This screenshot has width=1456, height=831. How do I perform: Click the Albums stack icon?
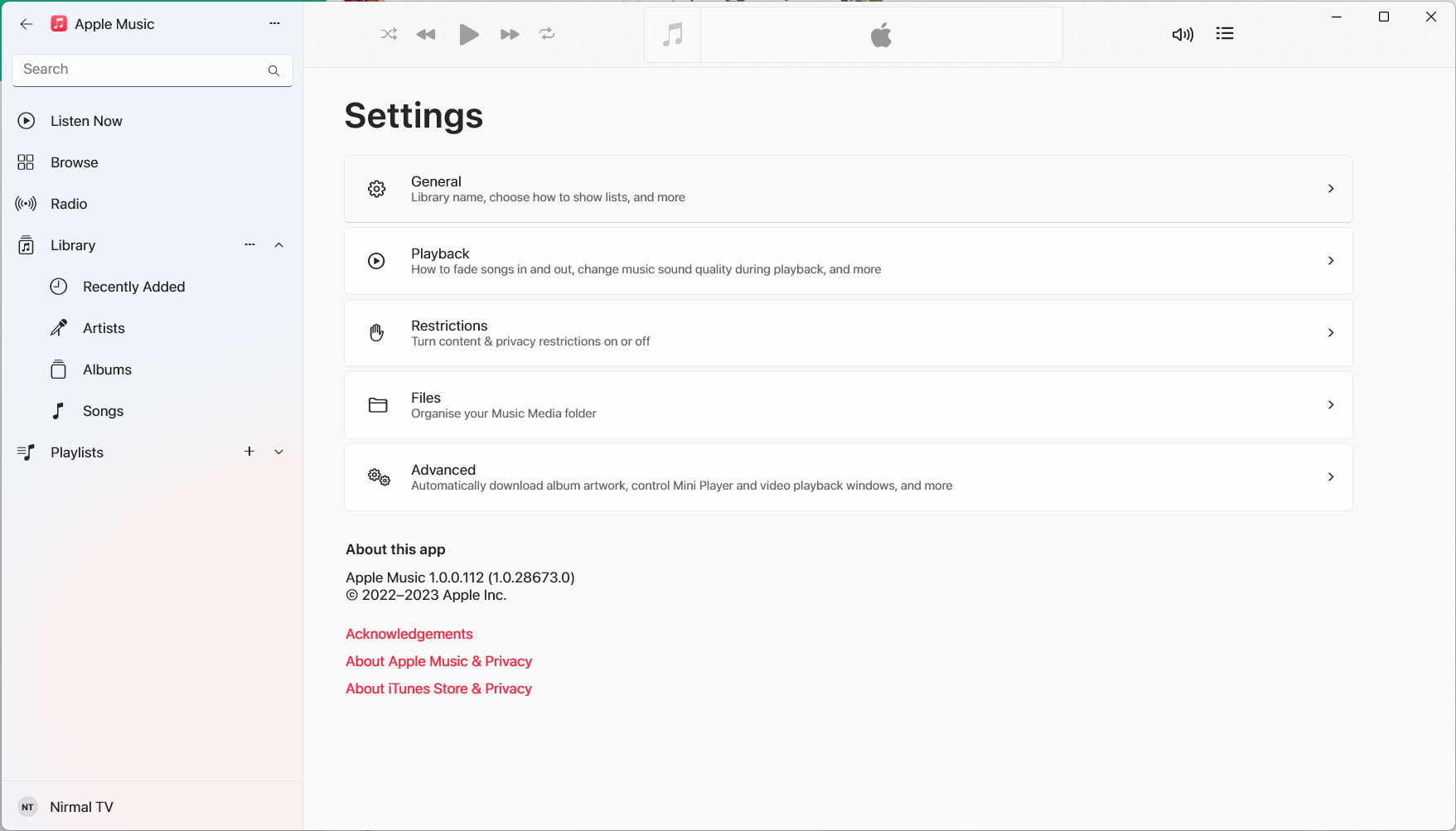58,370
